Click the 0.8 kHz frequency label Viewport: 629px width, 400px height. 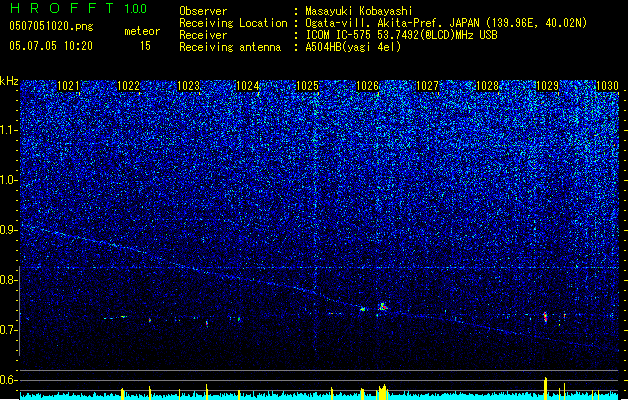8,280
